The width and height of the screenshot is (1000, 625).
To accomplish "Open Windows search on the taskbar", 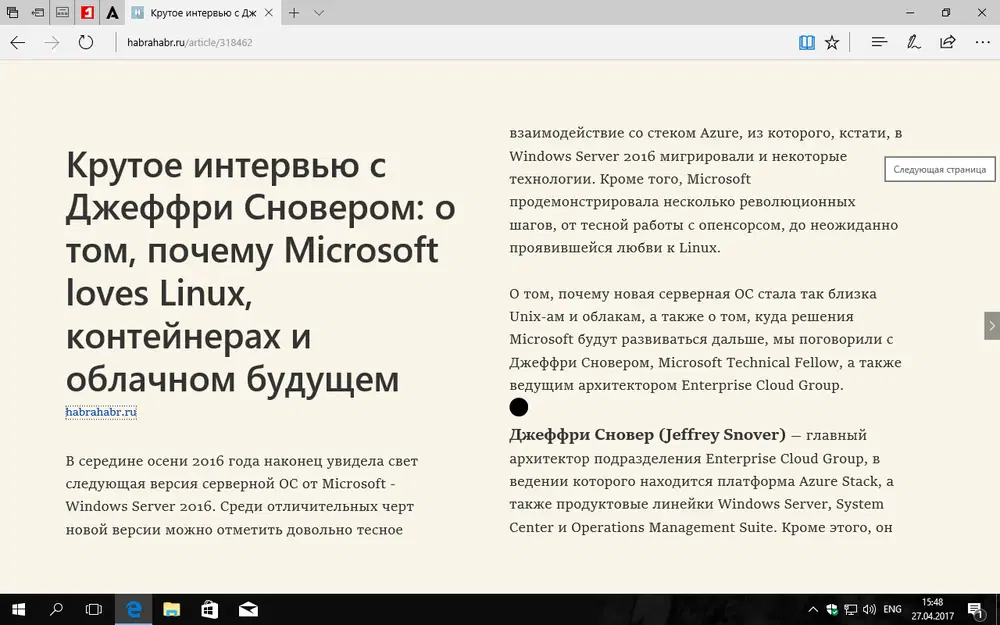I will [55, 609].
